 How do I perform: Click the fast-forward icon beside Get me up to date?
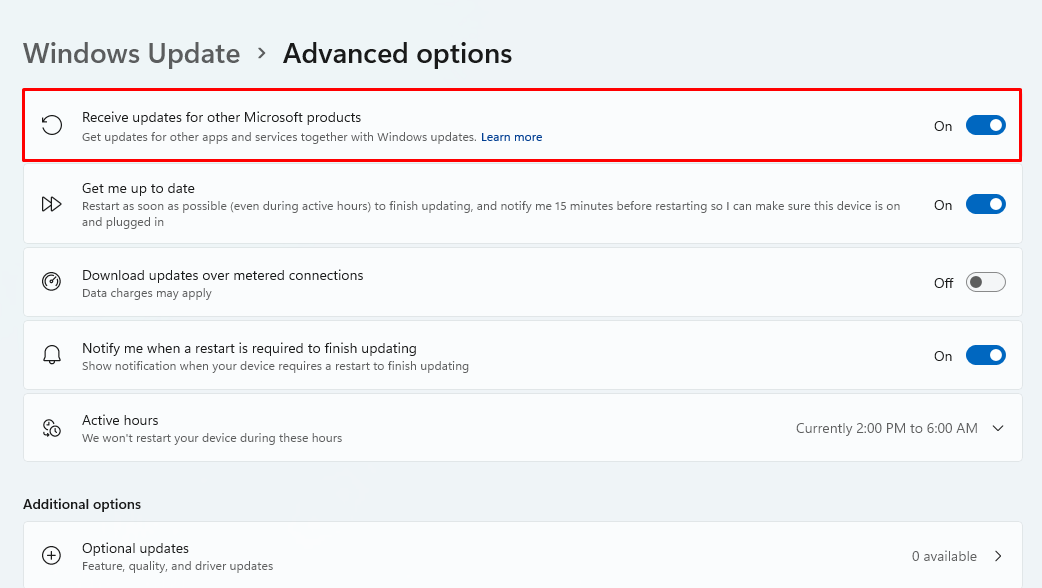tap(52, 204)
